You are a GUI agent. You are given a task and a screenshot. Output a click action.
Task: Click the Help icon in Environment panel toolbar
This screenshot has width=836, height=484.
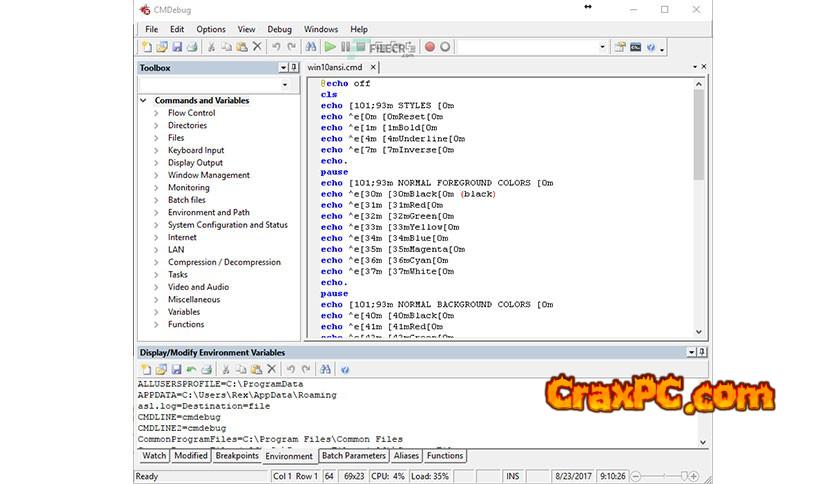[344, 369]
